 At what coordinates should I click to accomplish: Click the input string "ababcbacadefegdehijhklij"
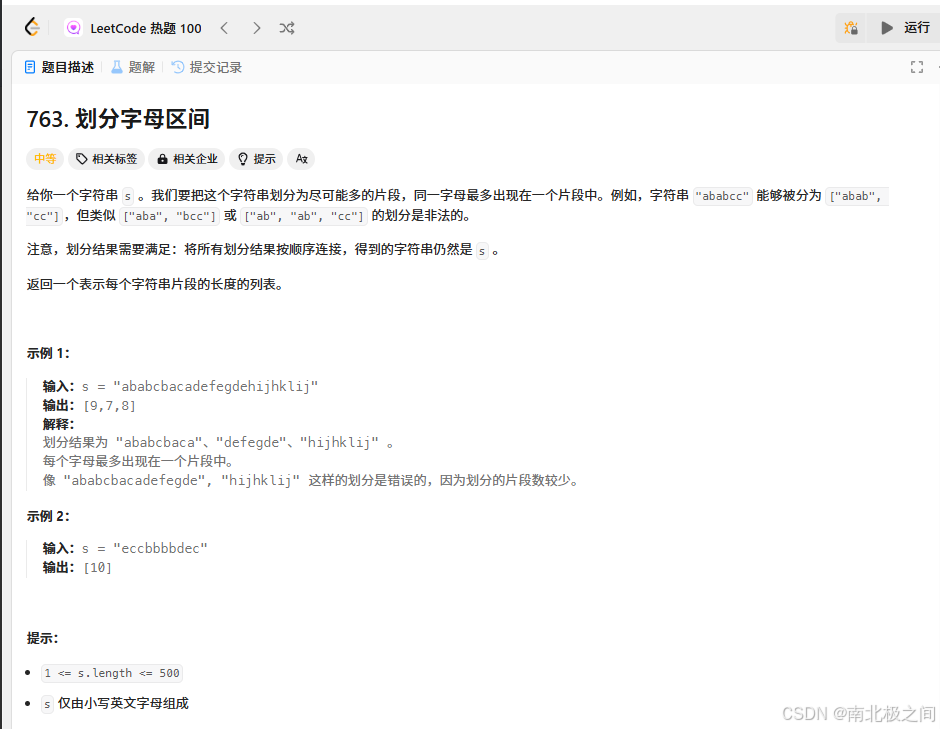click(x=215, y=387)
